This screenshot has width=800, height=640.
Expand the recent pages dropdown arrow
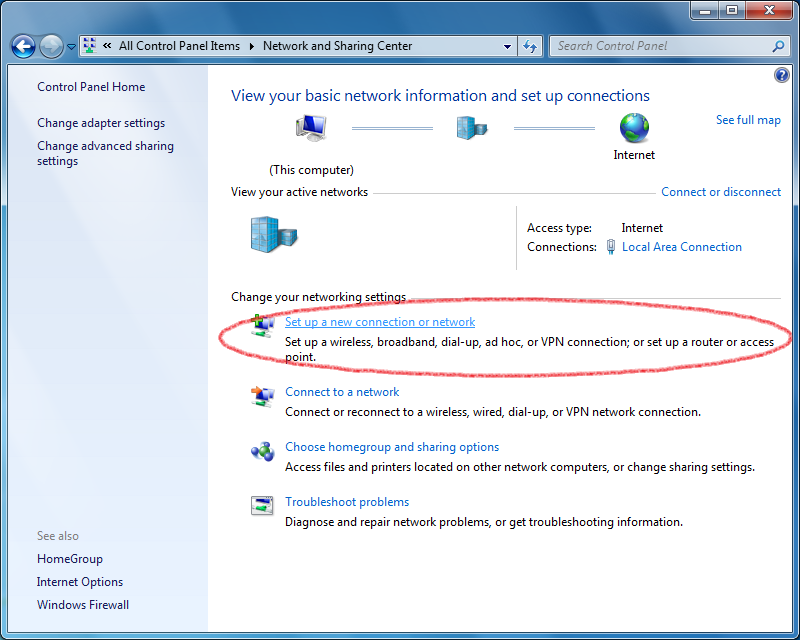pyautogui.click(x=72, y=47)
